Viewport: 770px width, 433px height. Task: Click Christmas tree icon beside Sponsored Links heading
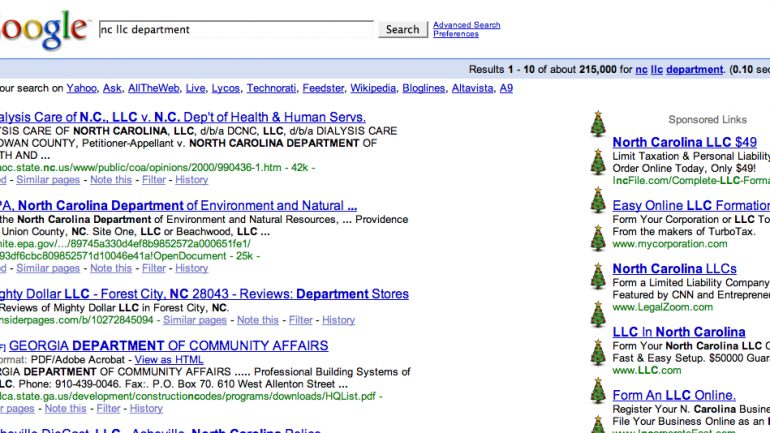[598, 123]
